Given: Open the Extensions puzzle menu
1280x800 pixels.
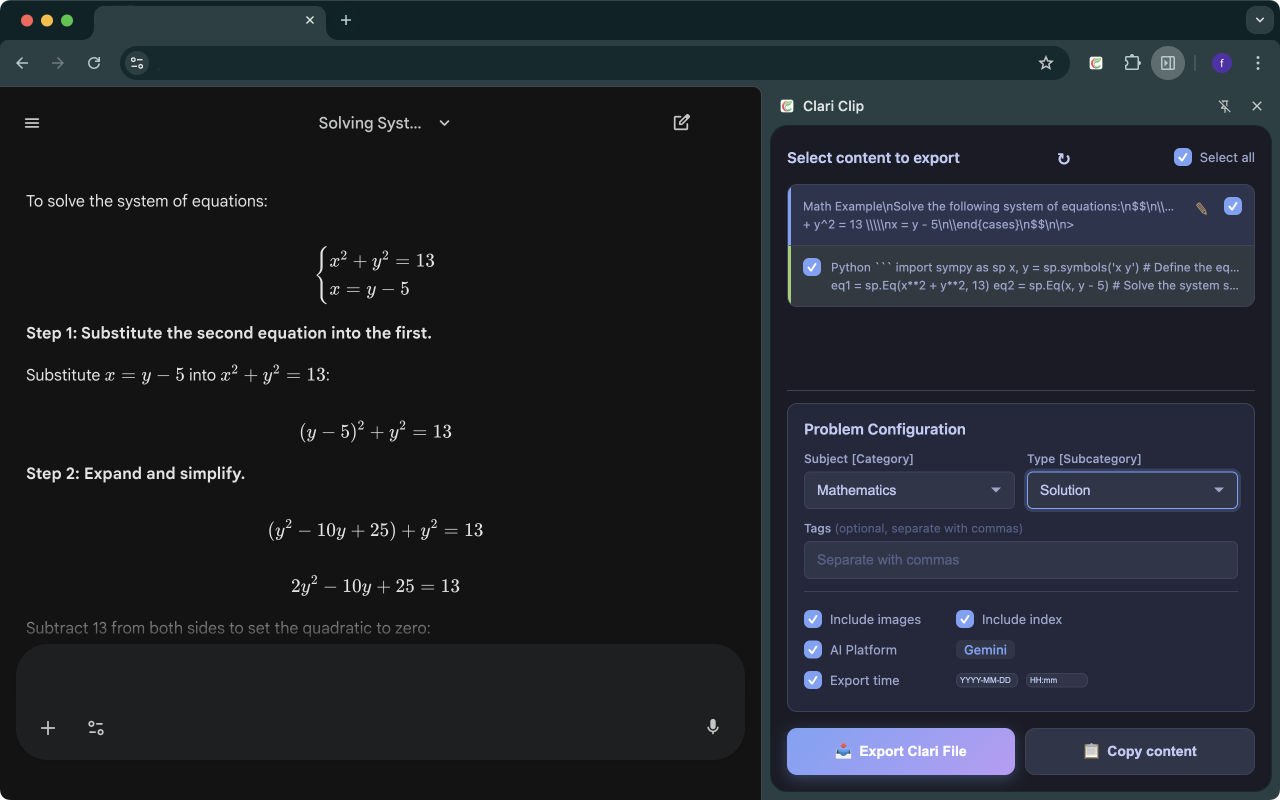Looking at the screenshot, I should [x=1132, y=63].
